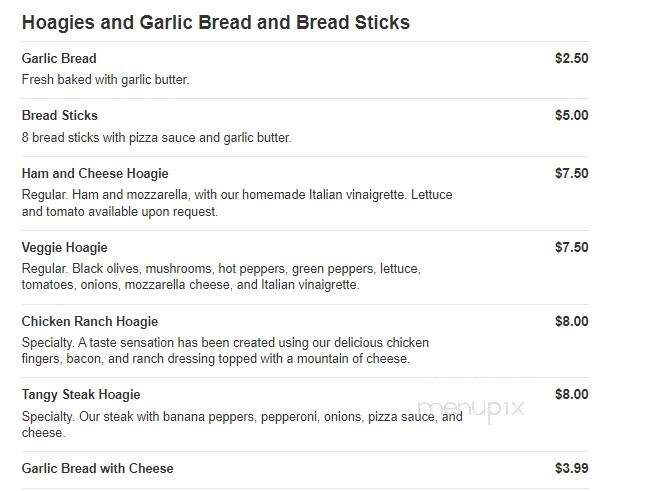Click the Chicken Ranch Hoagie description

(225, 350)
